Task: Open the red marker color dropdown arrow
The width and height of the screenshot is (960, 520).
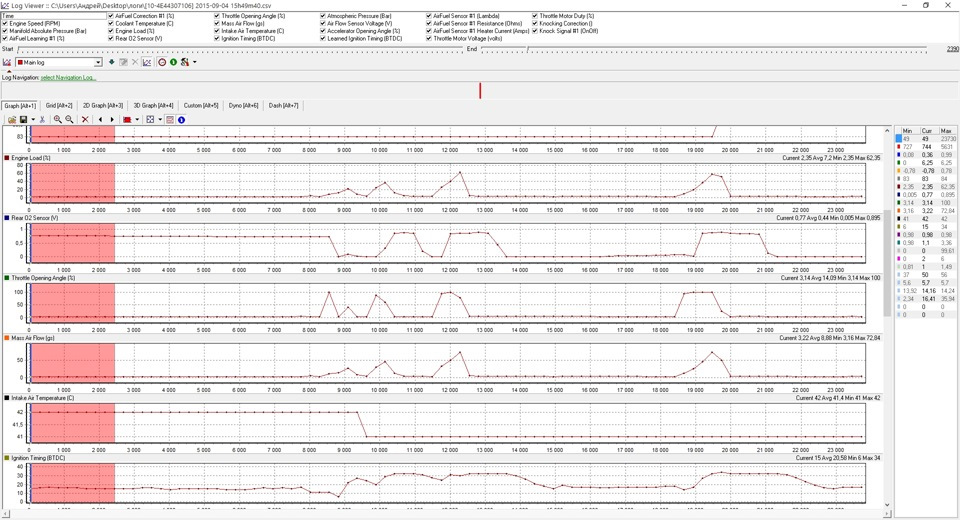Action: click(x=137, y=120)
